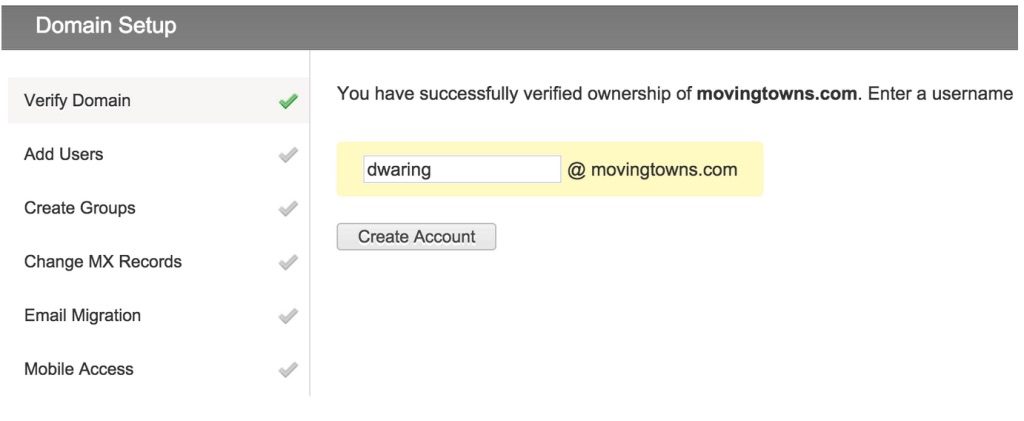Click the @ movingtowns.com domain suffix label
The height and width of the screenshot is (421, 1024).
pos(652,170)
